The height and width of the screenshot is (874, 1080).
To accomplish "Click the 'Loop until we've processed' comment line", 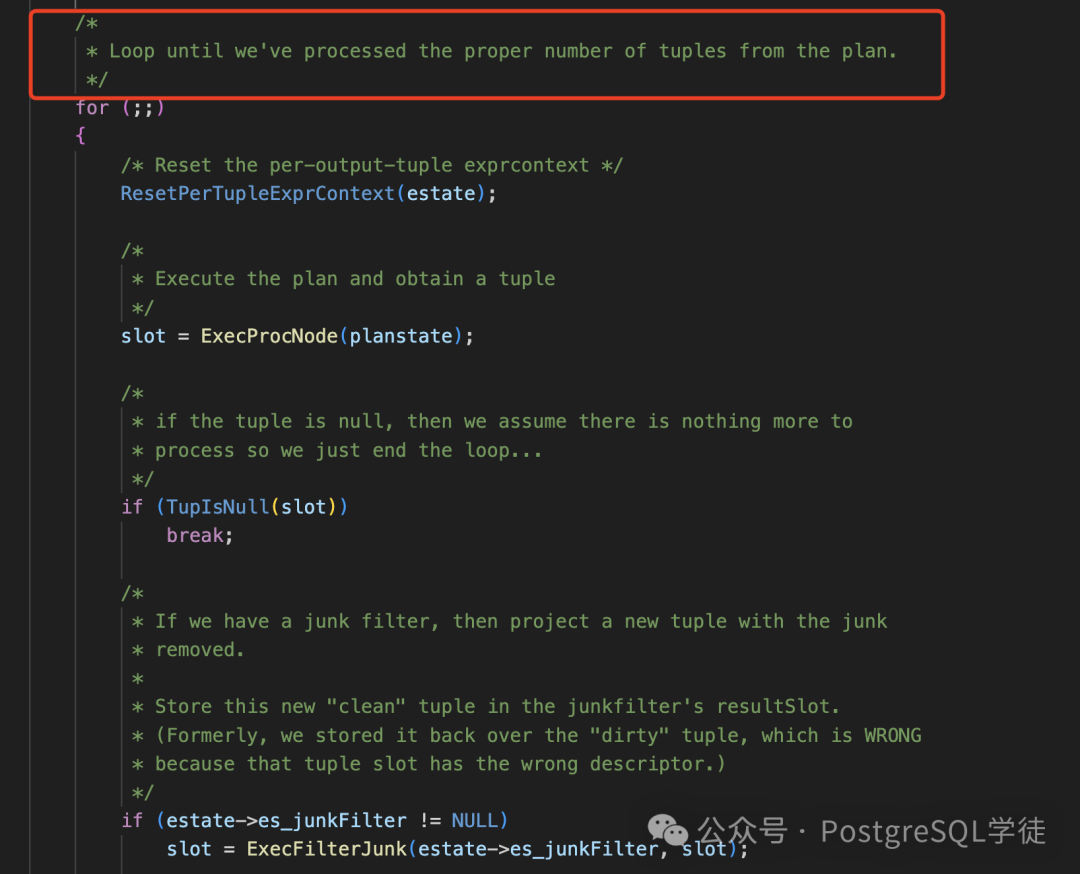I will 491,52.
